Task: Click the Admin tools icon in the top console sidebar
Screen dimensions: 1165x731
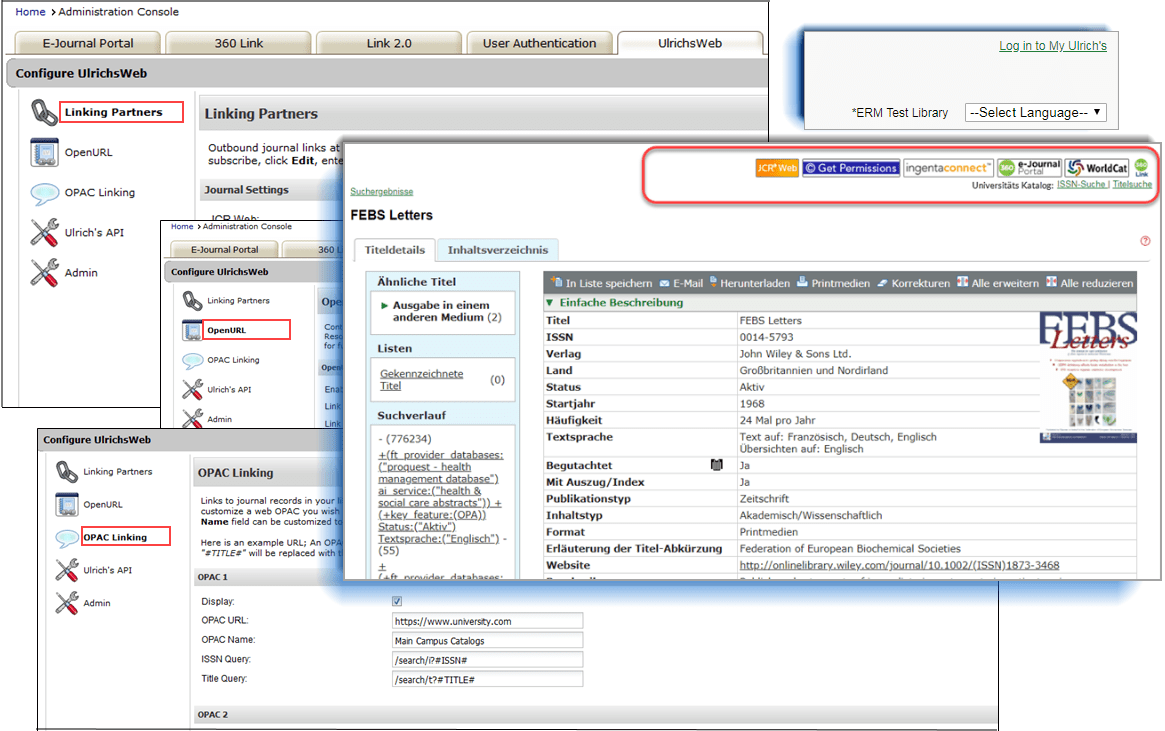Action: pyautogui.click(x=45, y=273)
